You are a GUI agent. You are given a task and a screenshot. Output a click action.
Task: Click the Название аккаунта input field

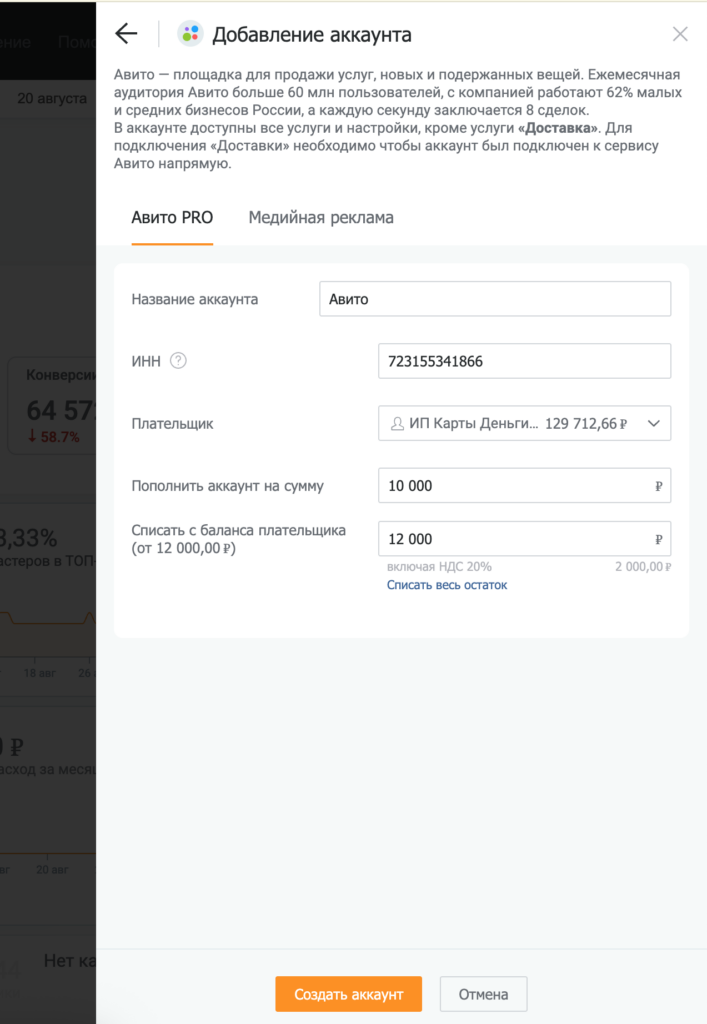(x=495, y=299)
